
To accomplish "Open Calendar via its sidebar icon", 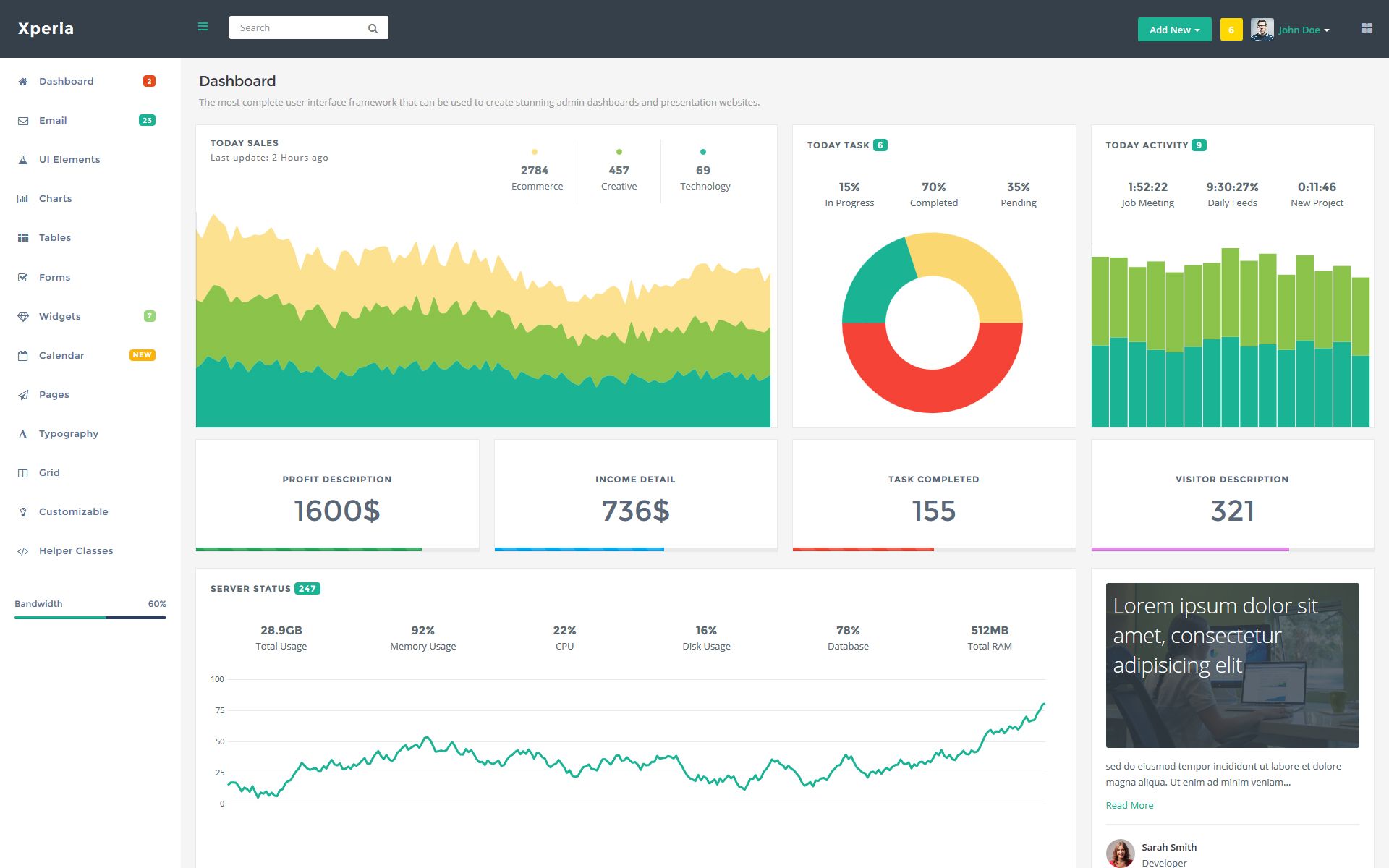I will tap(23, 356).
